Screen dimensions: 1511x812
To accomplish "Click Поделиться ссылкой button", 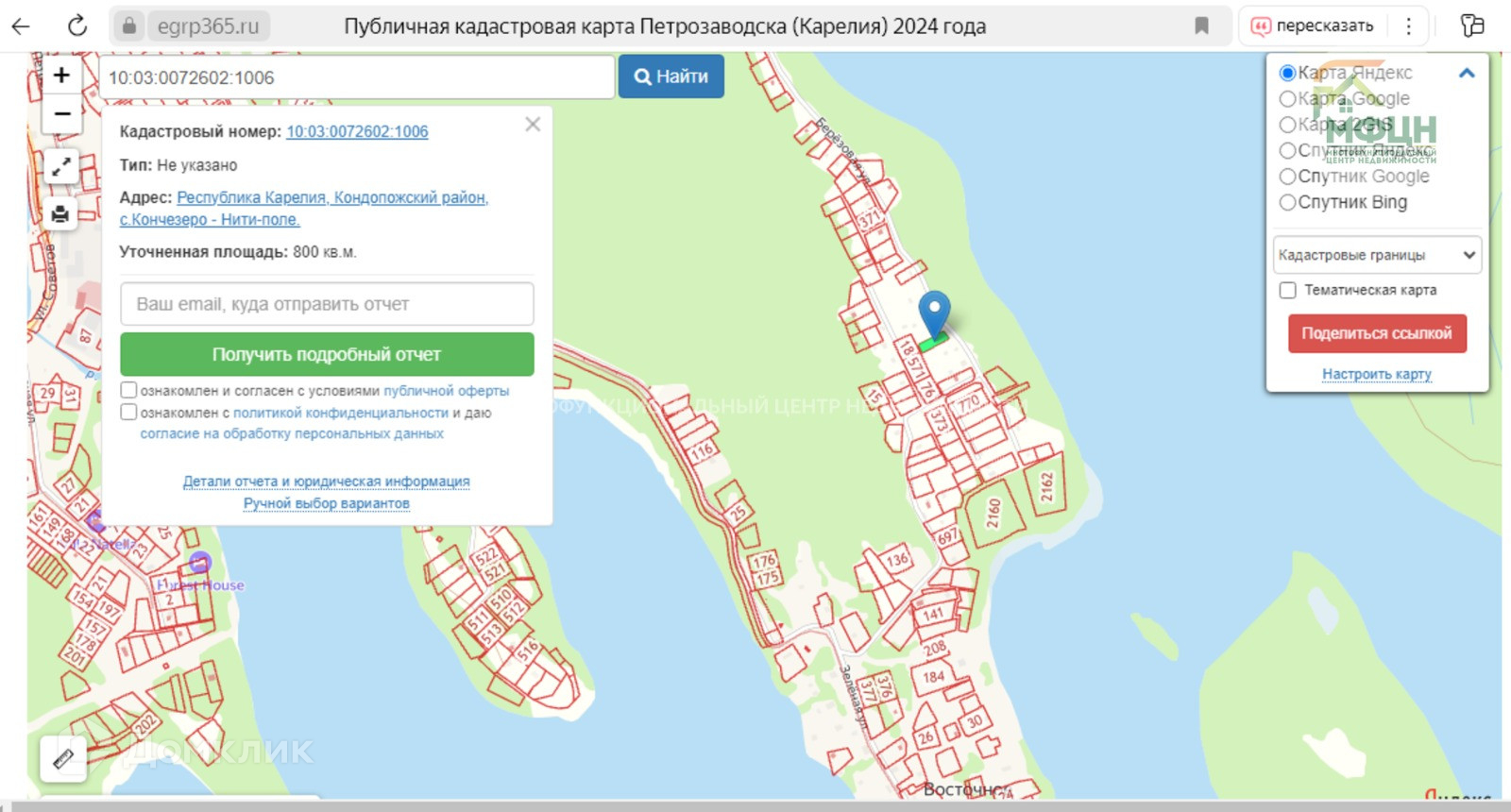I will click(x=1377, y=333).
